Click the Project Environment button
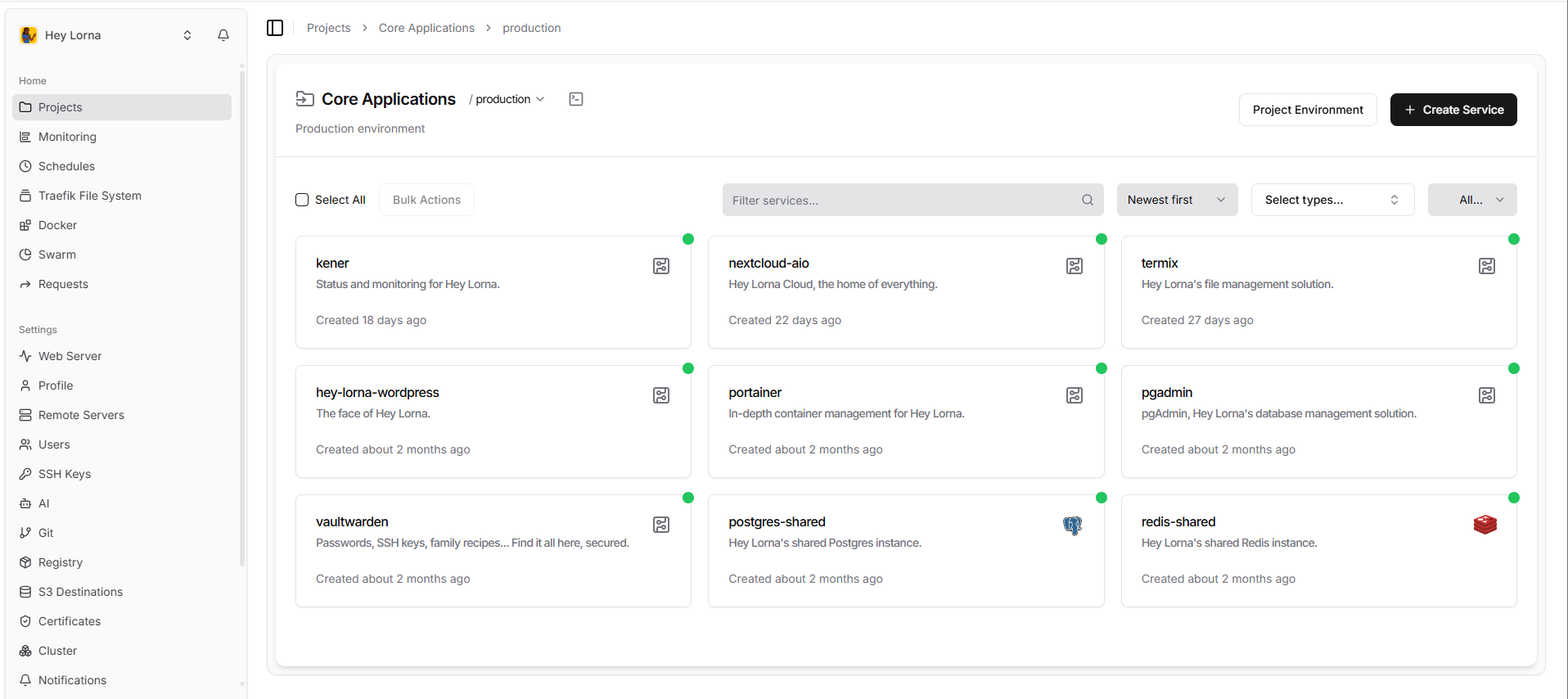The width and height of the screenshot is (1568, 699). pos(1307,110)
